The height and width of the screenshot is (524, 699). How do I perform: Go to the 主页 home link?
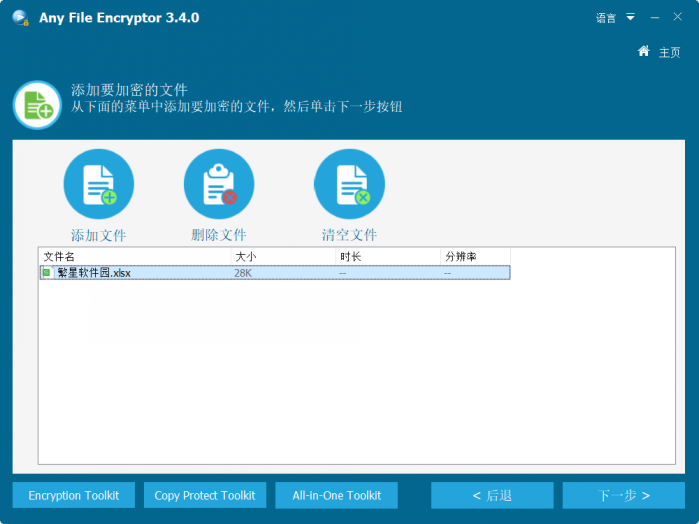coord(669,52)
